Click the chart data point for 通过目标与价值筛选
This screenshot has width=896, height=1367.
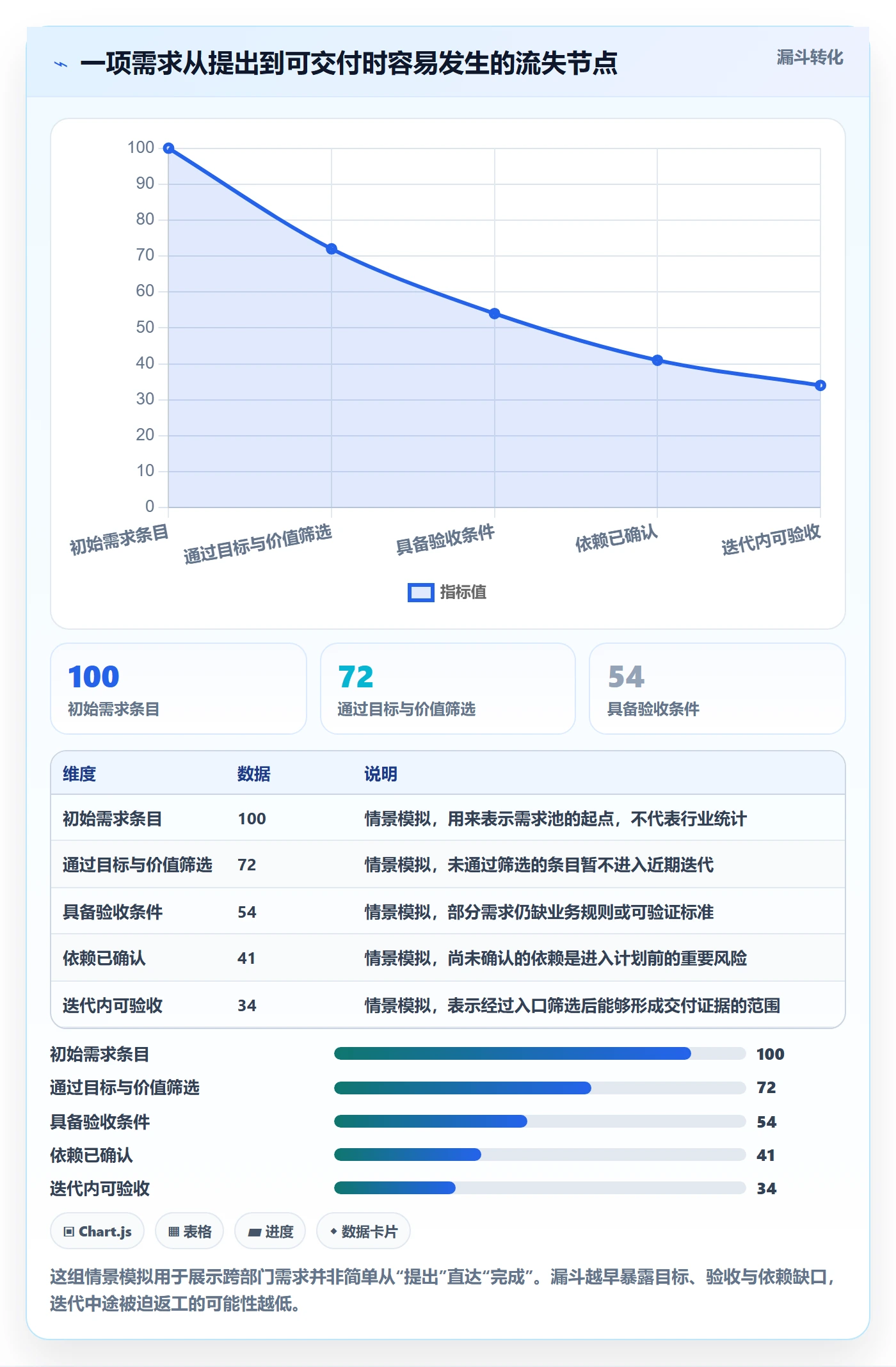click(x=332, y=249)
